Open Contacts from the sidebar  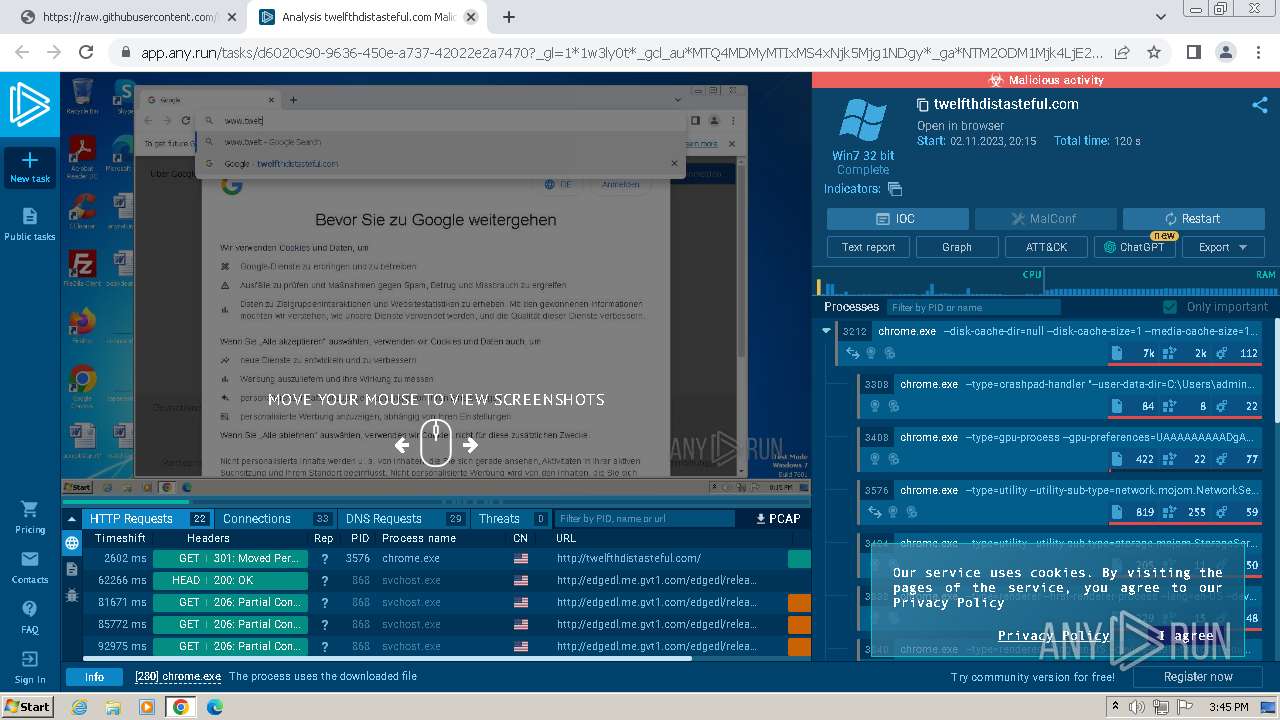click(30, 567)
